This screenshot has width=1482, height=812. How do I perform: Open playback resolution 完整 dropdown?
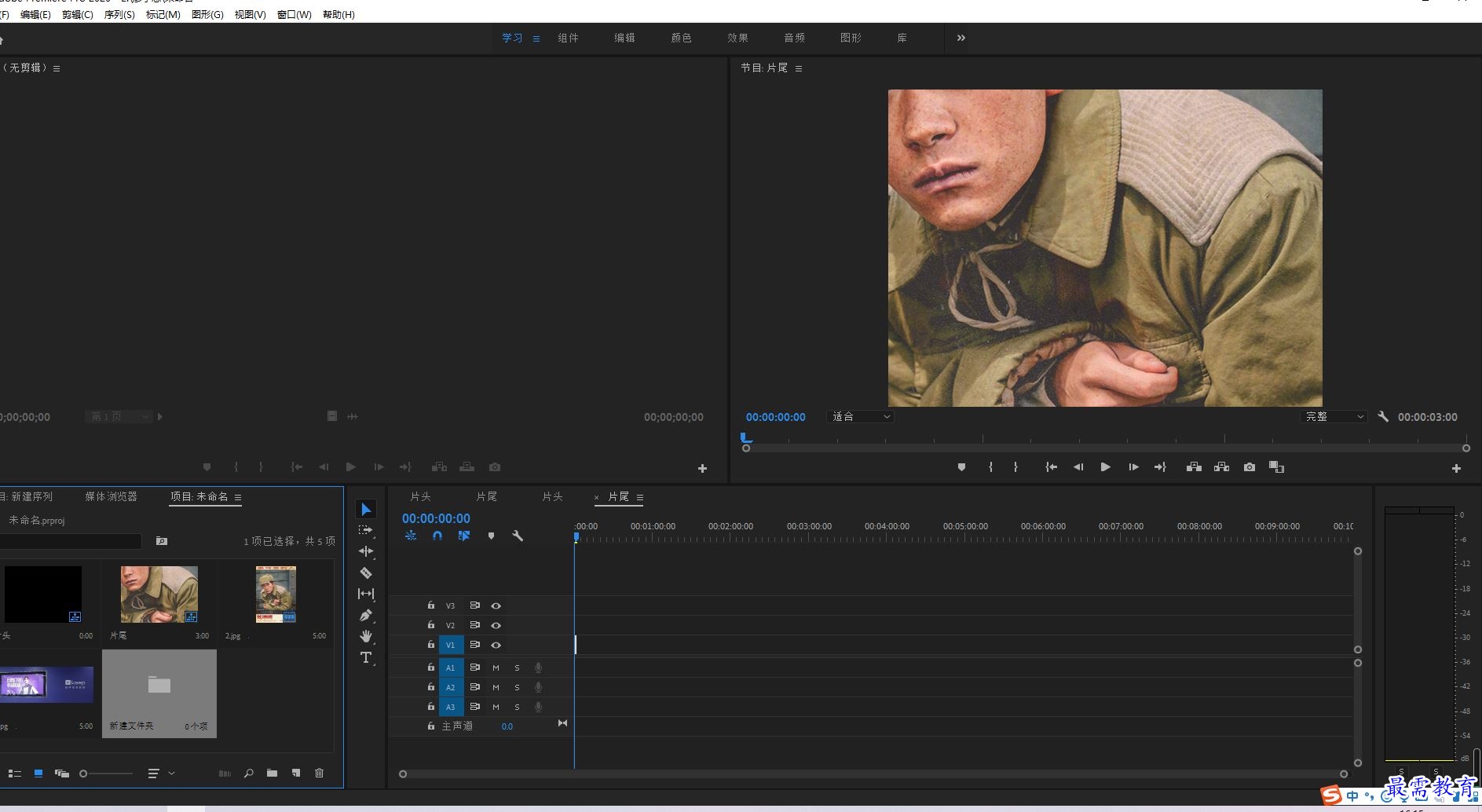tap(1333, 417)
